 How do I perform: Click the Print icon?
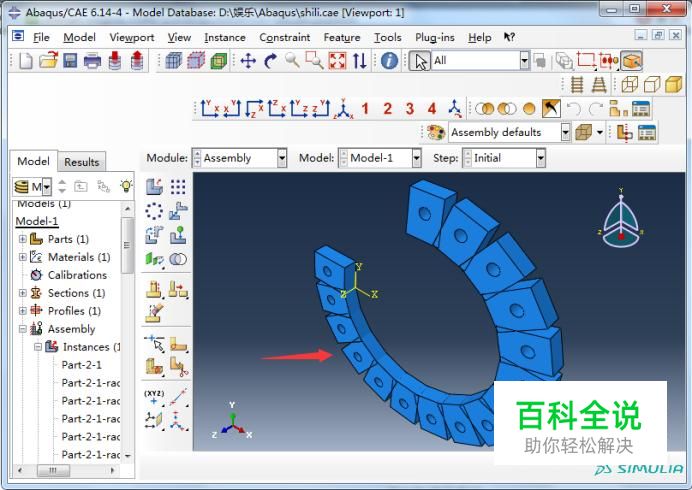92,60
